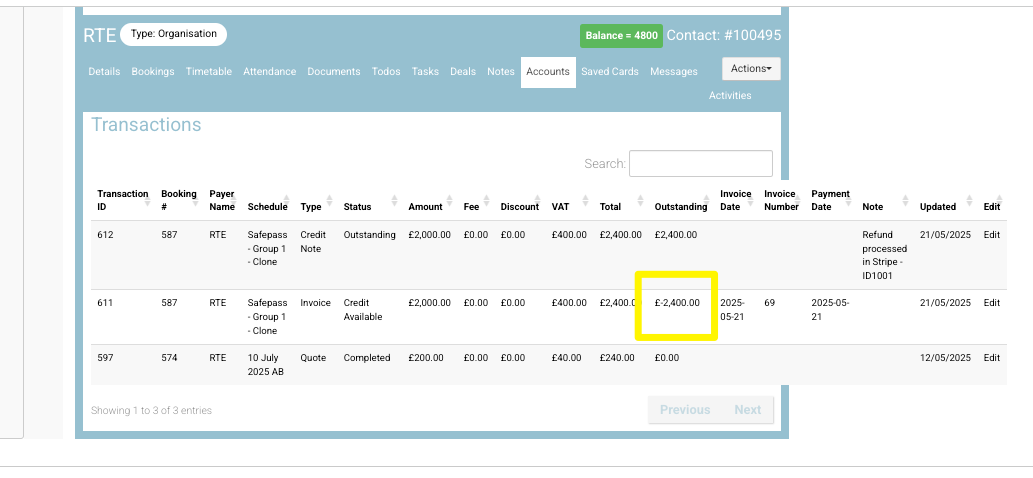
Task: Sort table by Updated column
Action: (x=938, y=207)
